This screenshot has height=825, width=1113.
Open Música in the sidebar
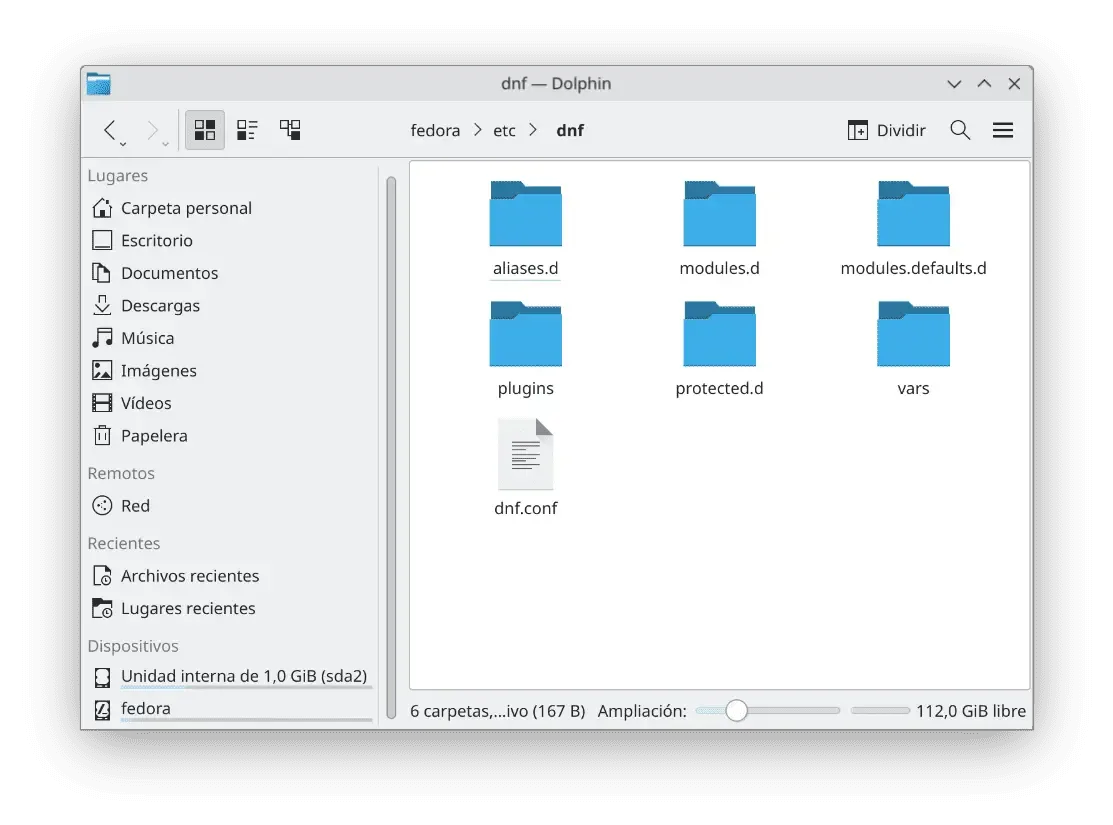(x=231, y=338)
